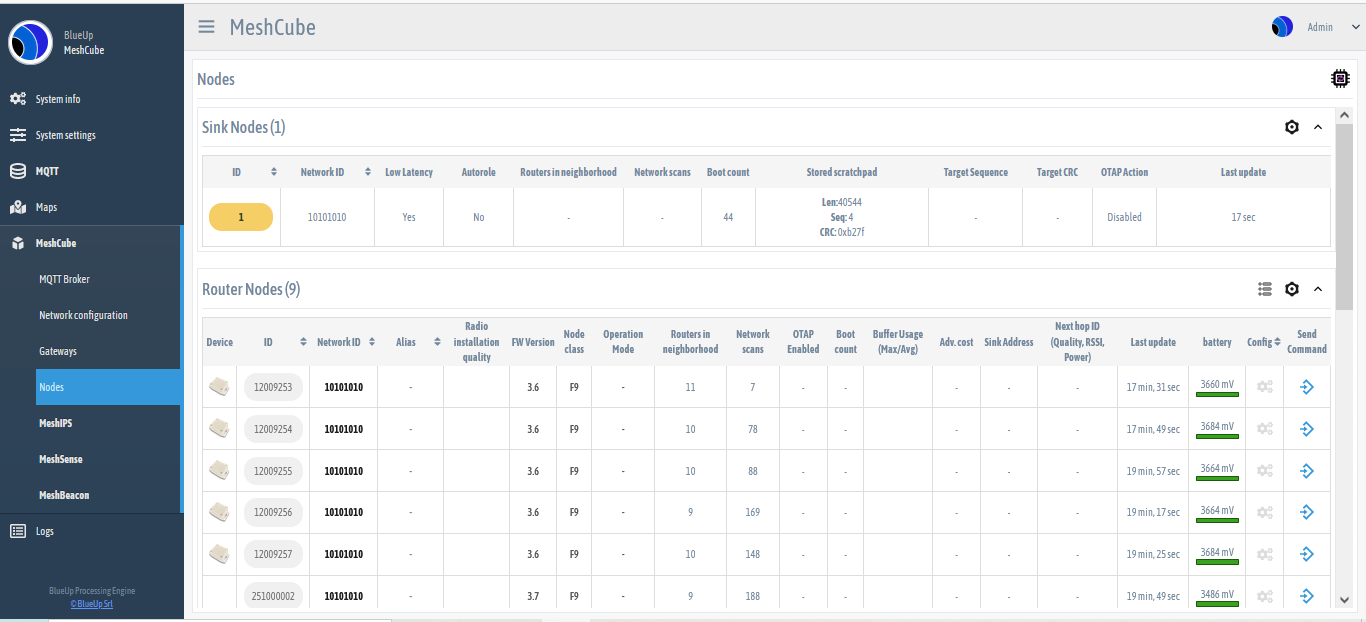
Task: Toggle the sidebar with the hamburger icon
Action: tap(206, 27)
